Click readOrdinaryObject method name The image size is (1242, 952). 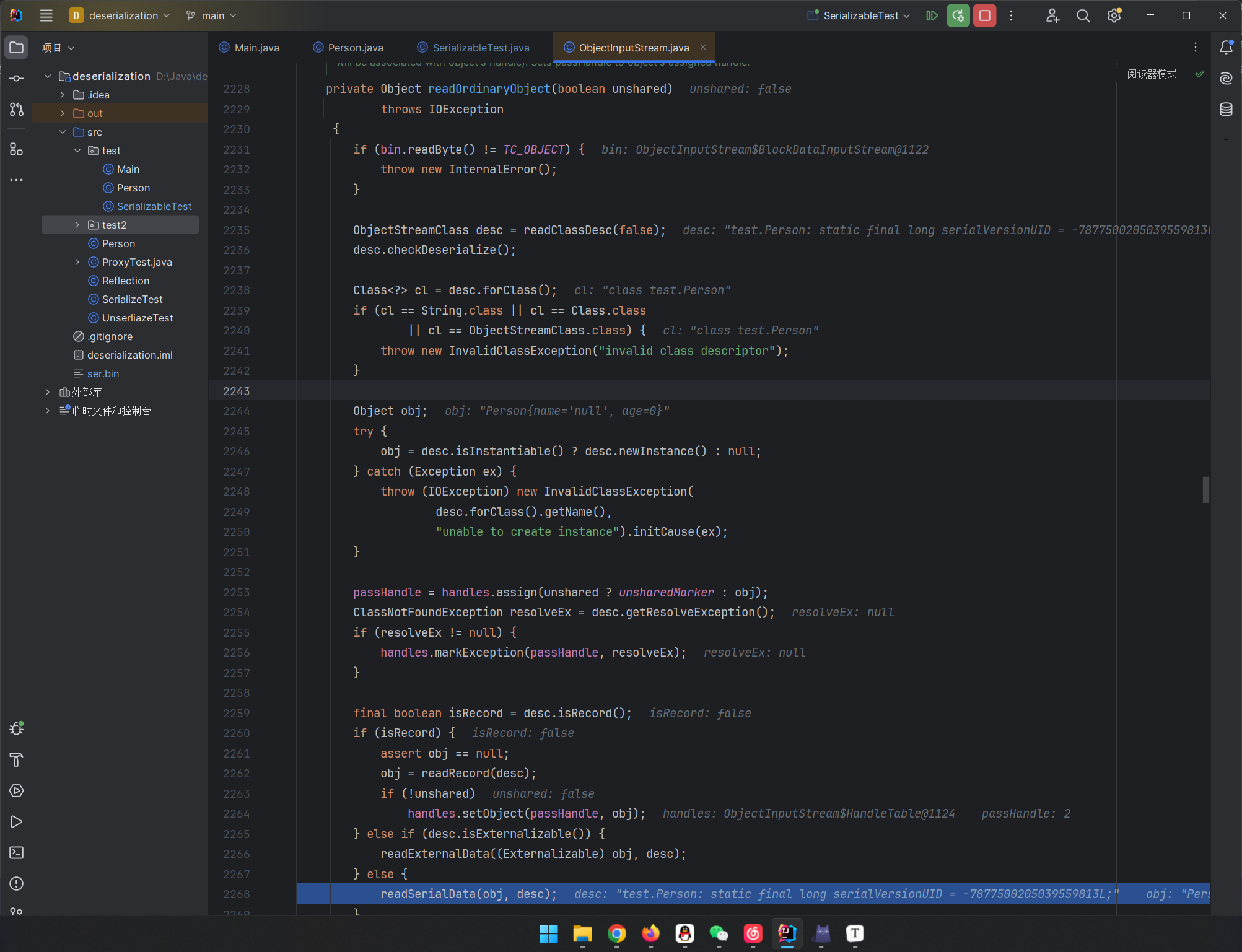coord(489,89)
